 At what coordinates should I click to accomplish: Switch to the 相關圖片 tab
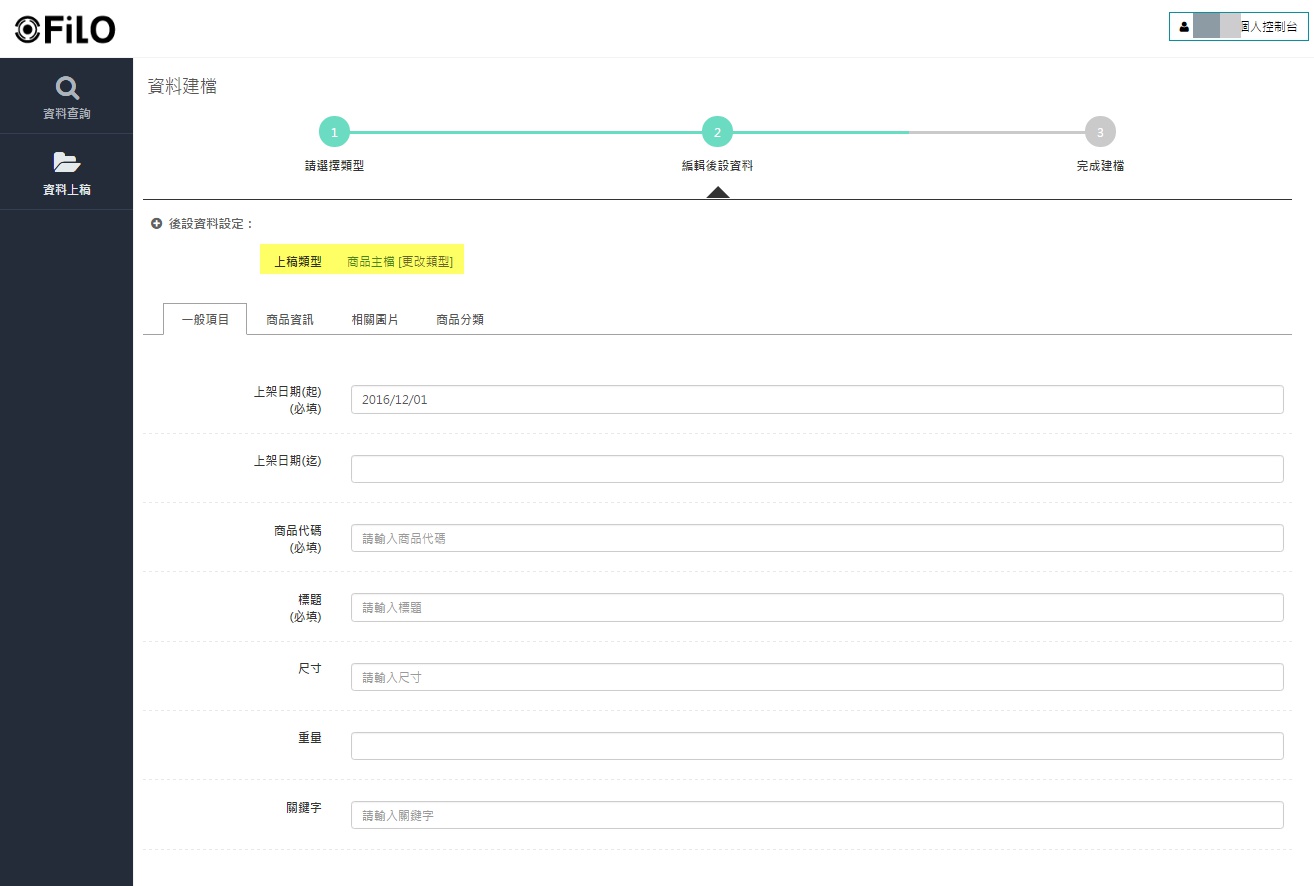click(375, 320)
